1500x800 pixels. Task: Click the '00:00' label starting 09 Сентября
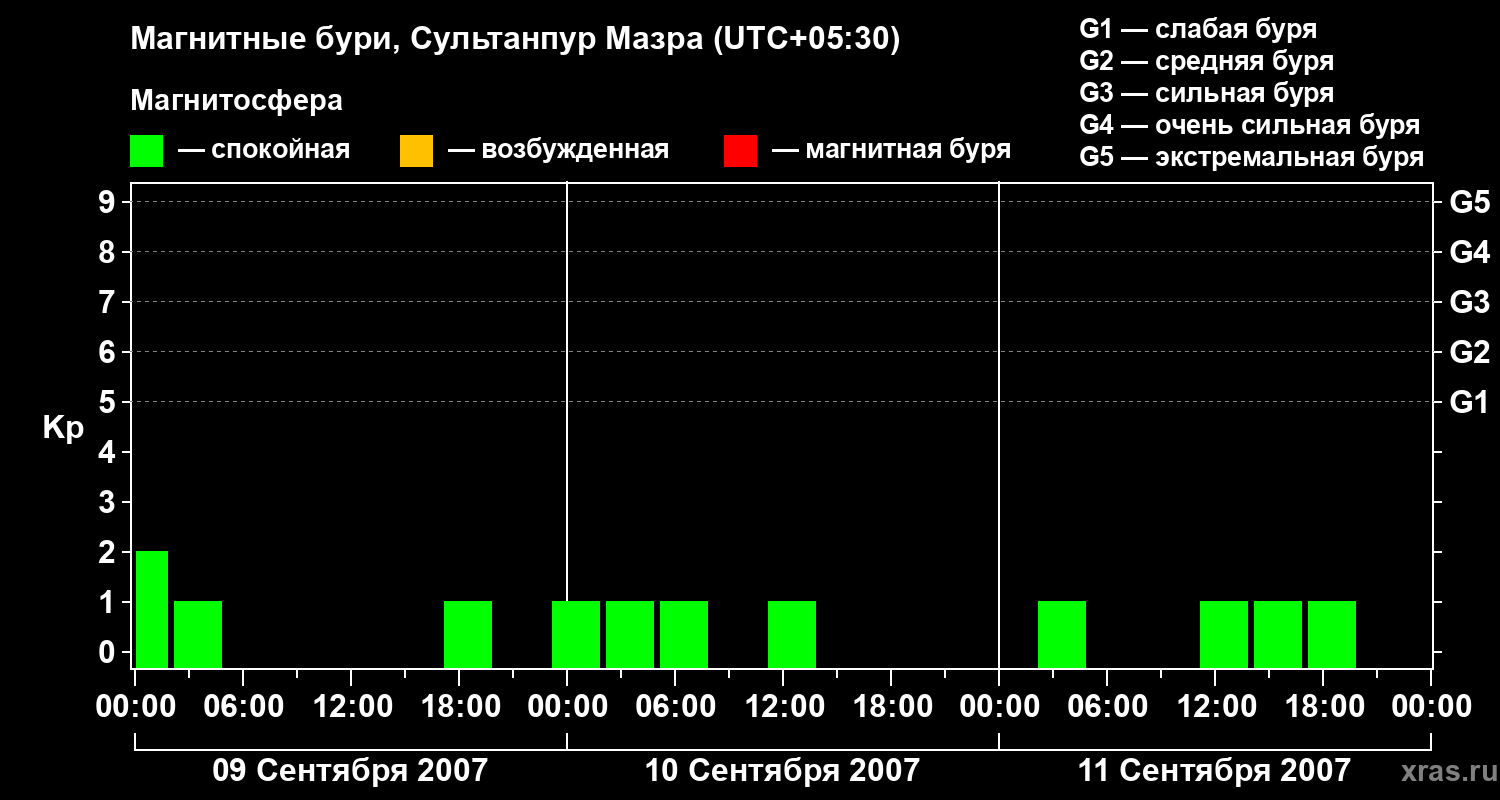coord(135,707)
